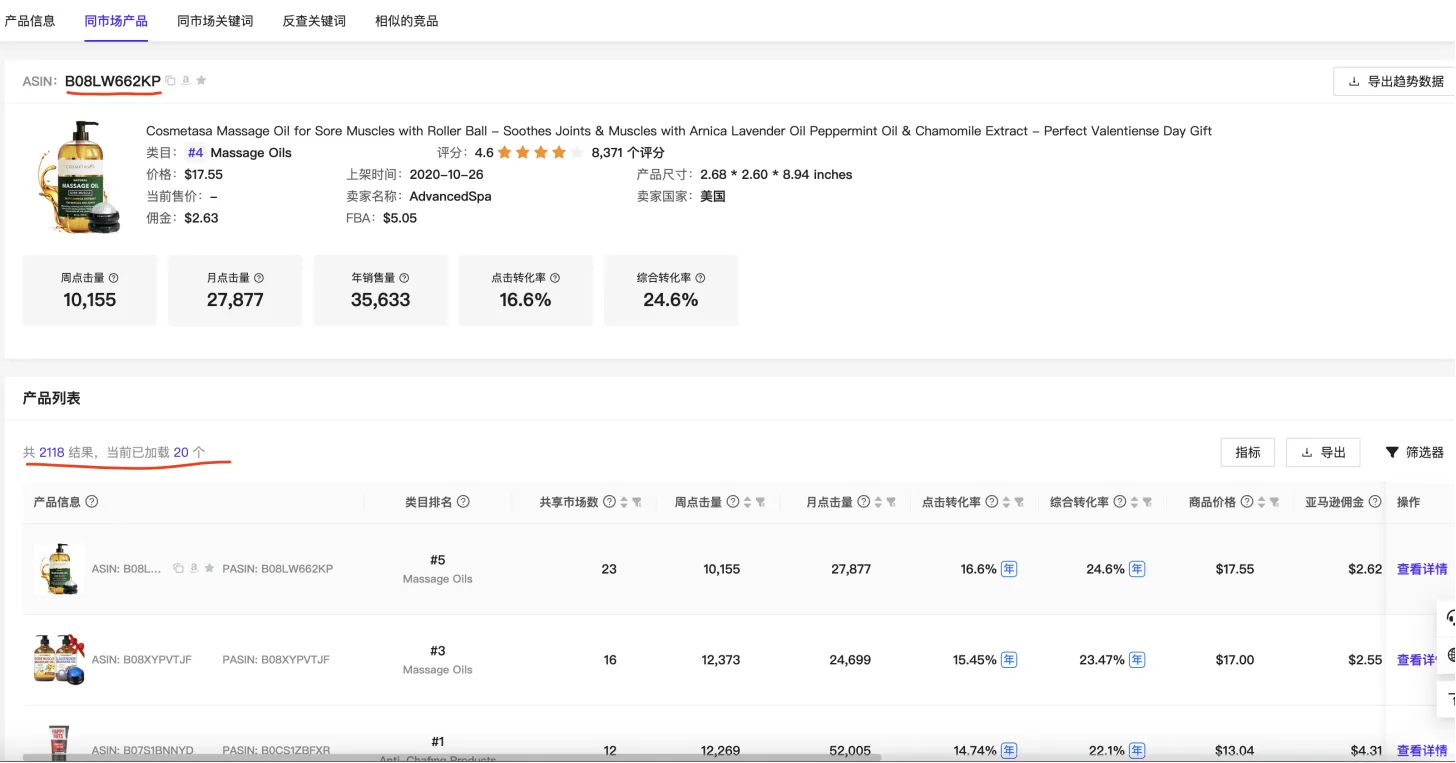Click 查看详情 link for first product row
Viewport: 1456px width, 763px height.
pos(1421,569)
